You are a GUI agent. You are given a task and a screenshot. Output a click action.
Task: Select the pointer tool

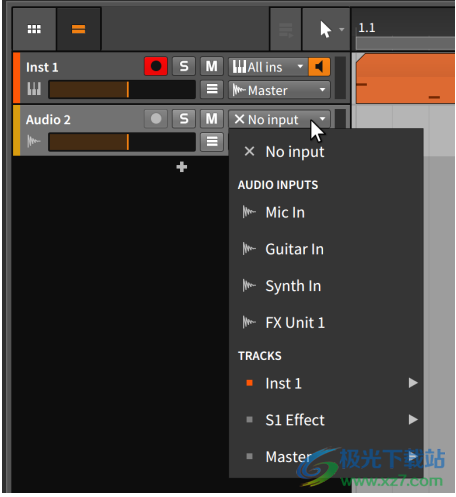pos(325,29)
